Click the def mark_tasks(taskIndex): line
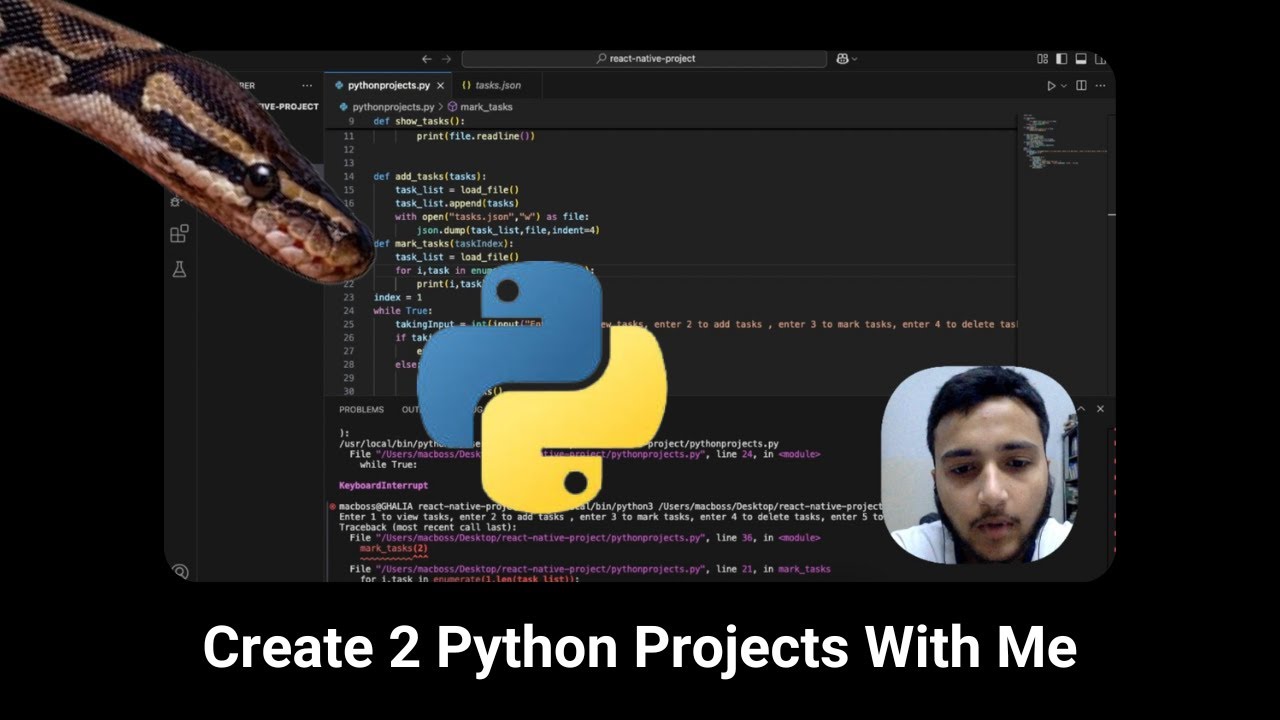This screenshot has width=1280, height=720. 443,243
